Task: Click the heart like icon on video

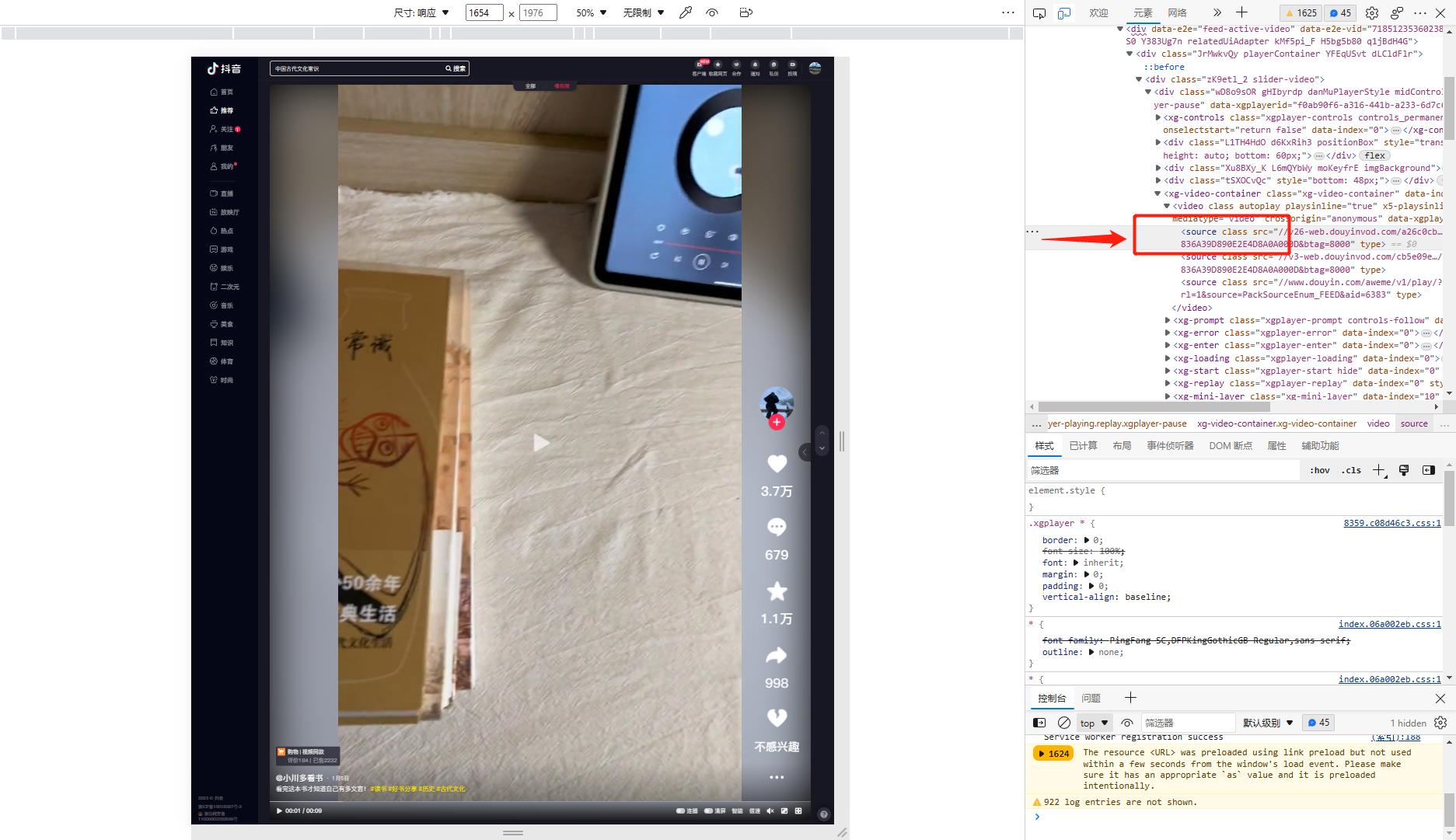Action: (777, 464)
